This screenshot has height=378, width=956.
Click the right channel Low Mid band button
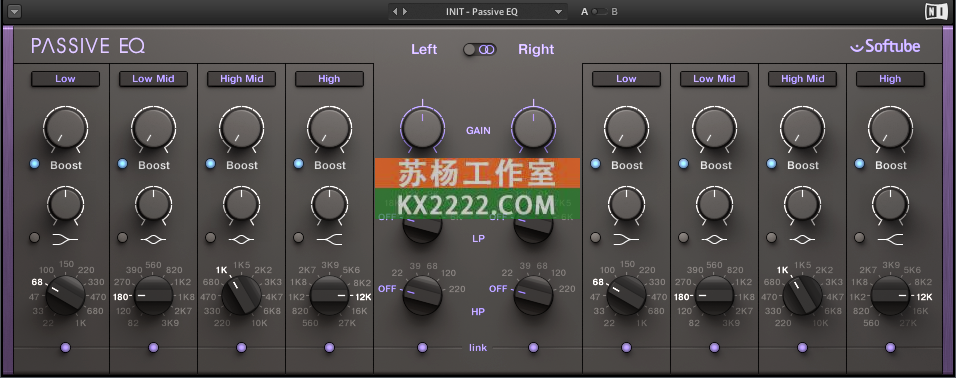[x=714, y=79]
